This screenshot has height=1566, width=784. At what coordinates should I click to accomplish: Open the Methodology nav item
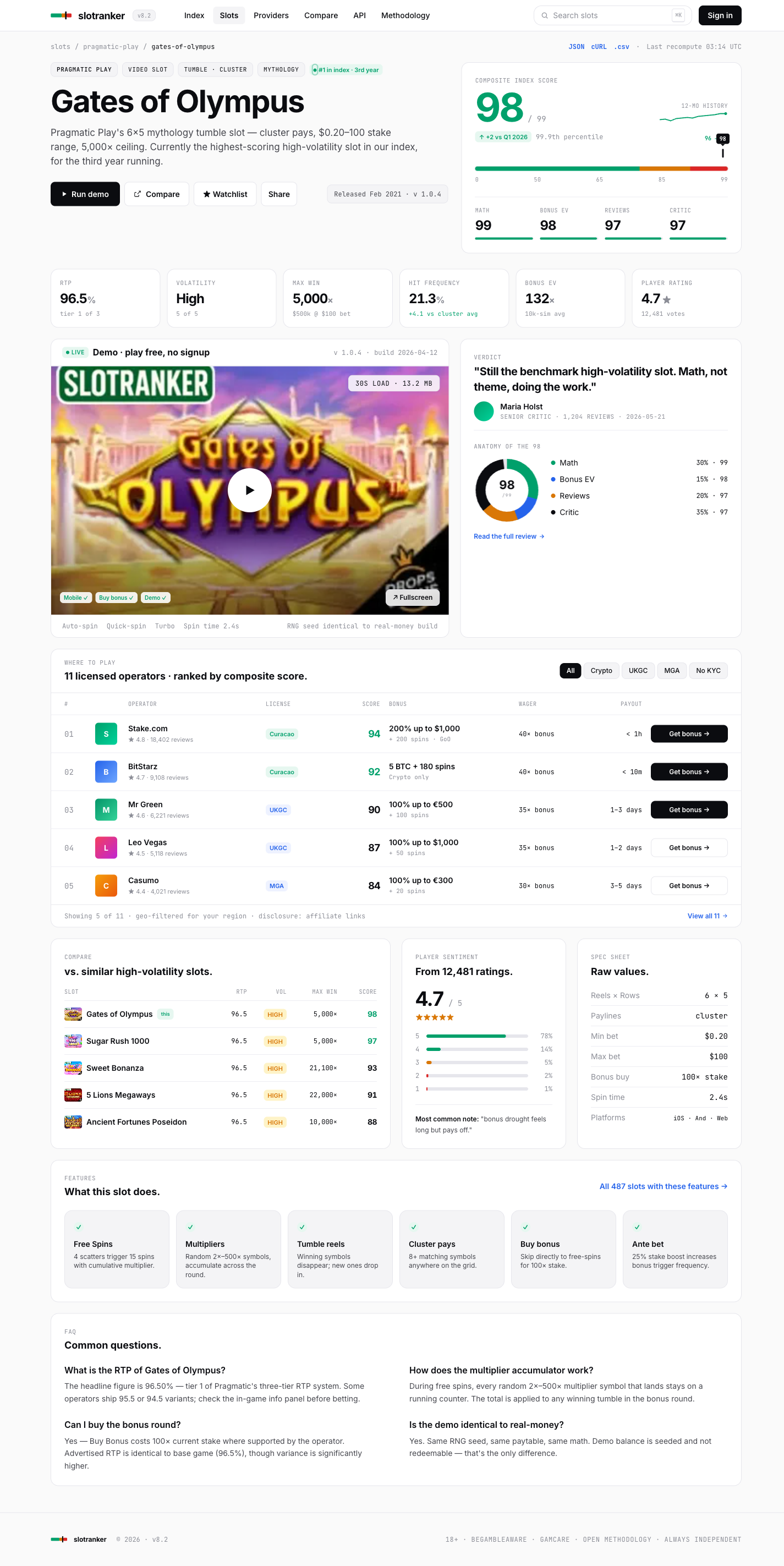(x=405, y=15)
